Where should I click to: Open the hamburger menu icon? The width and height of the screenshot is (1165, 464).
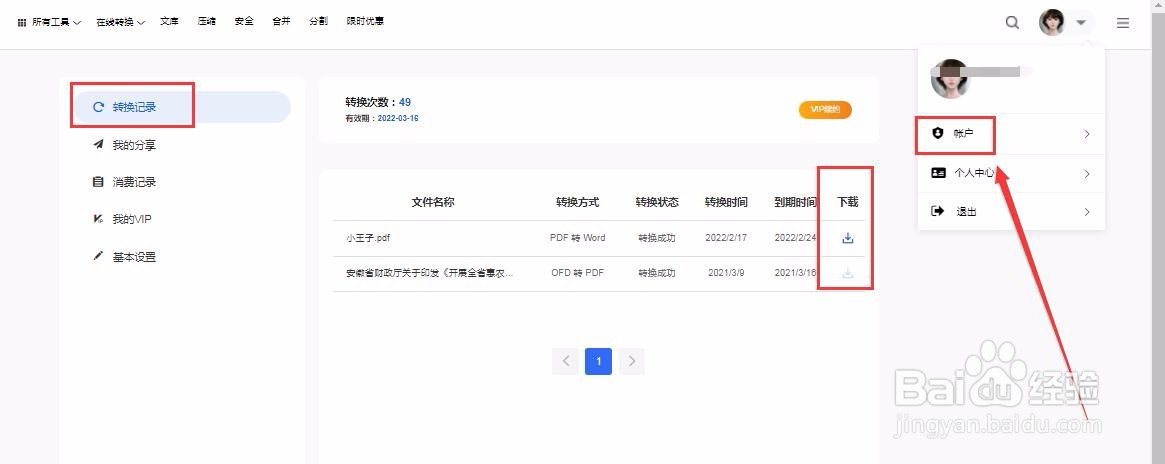coord(1123,23)
